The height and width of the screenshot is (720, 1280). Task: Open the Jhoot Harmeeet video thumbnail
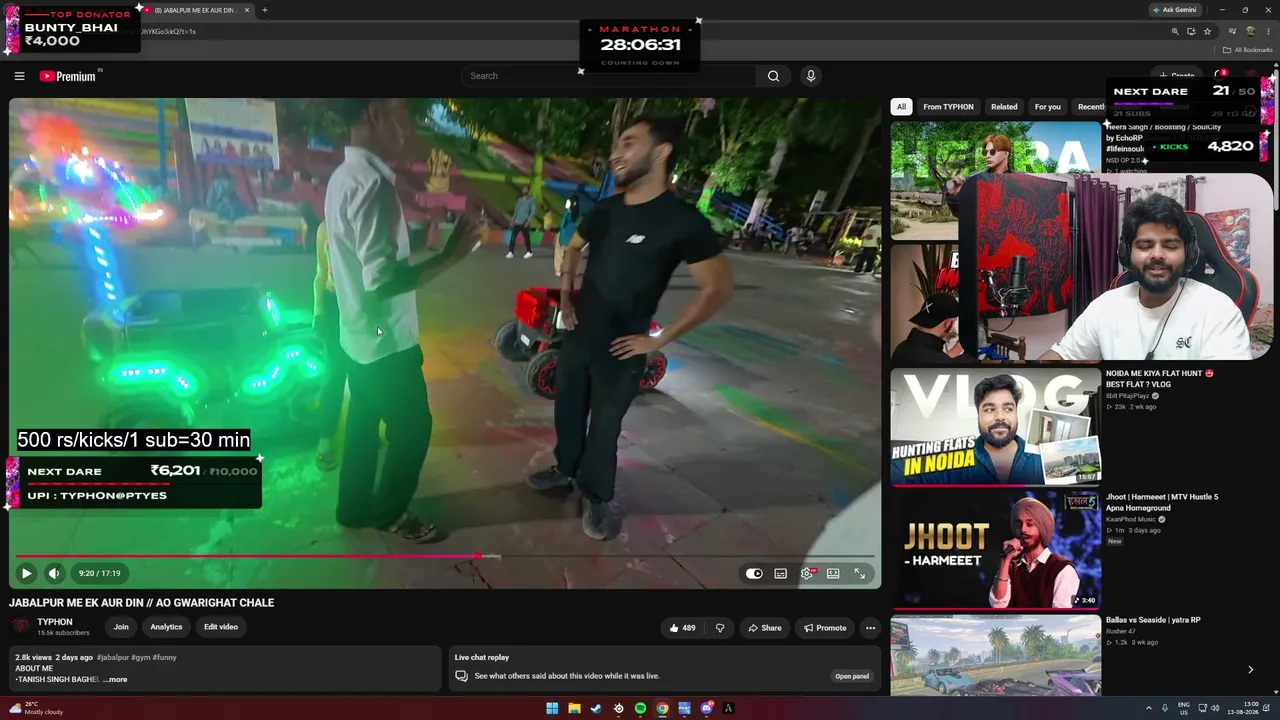(995, 550)
